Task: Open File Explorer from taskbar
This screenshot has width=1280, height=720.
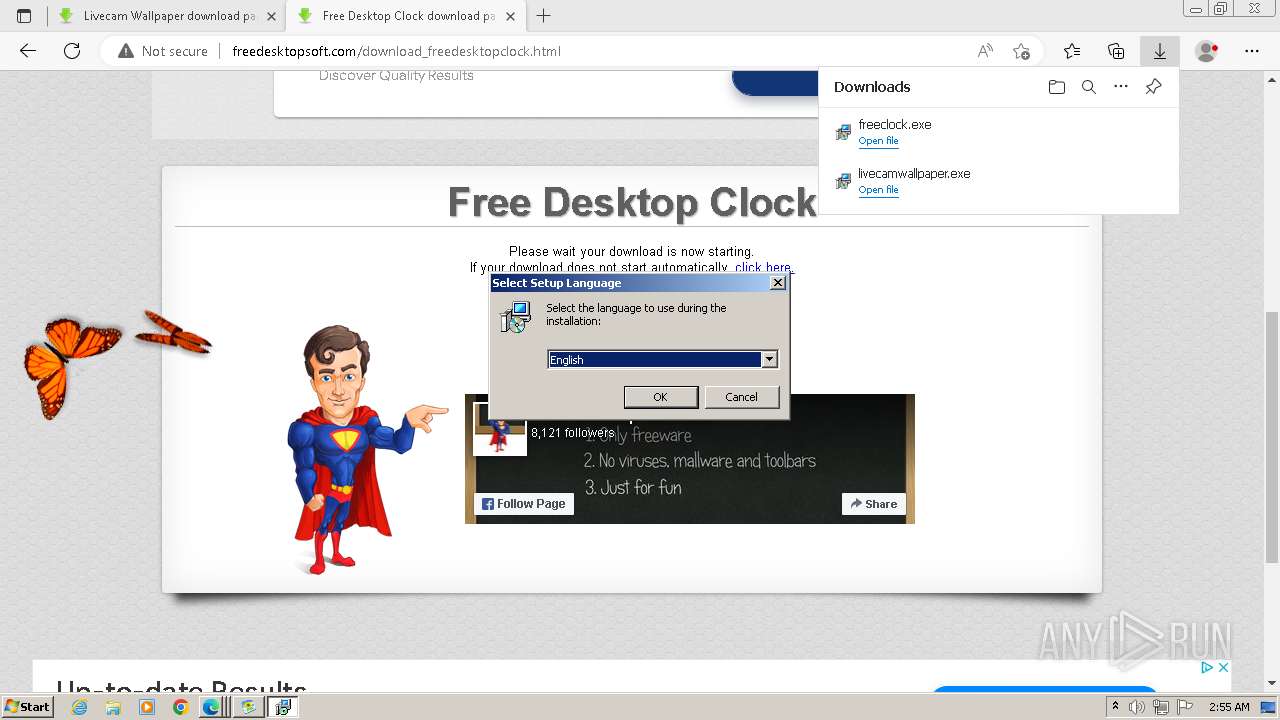Action: coord(113,707)
